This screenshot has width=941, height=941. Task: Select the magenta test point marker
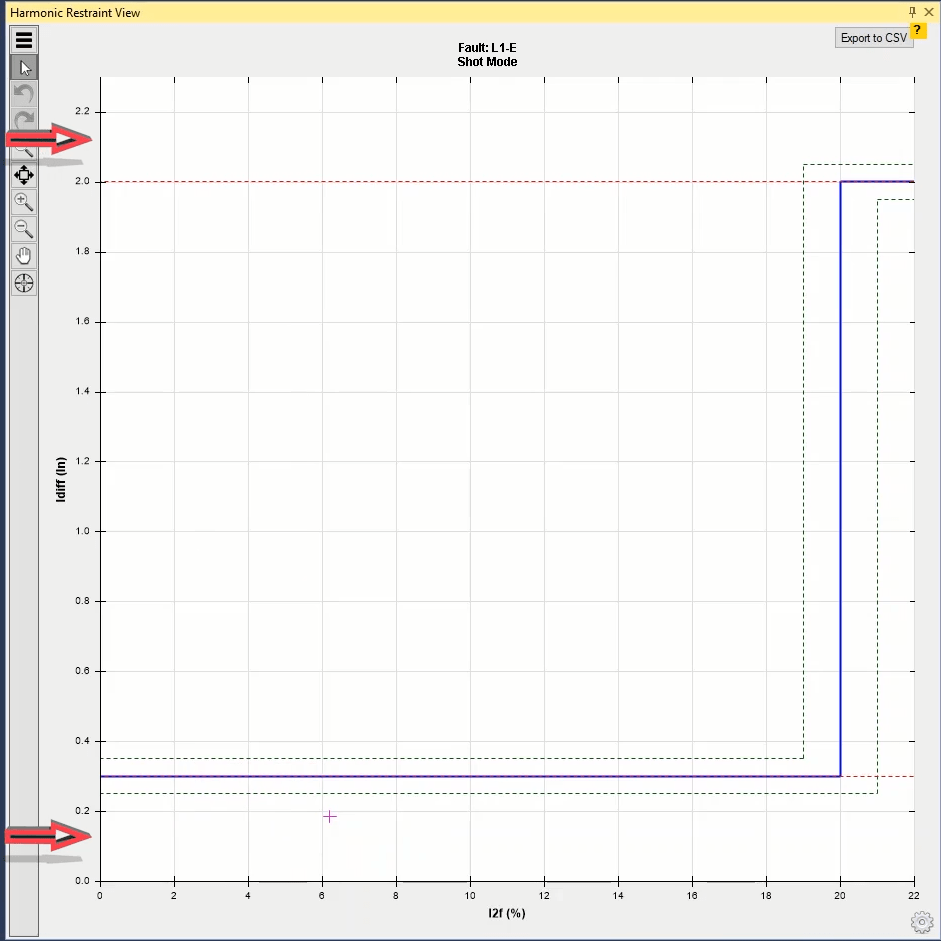click(329, 816)
